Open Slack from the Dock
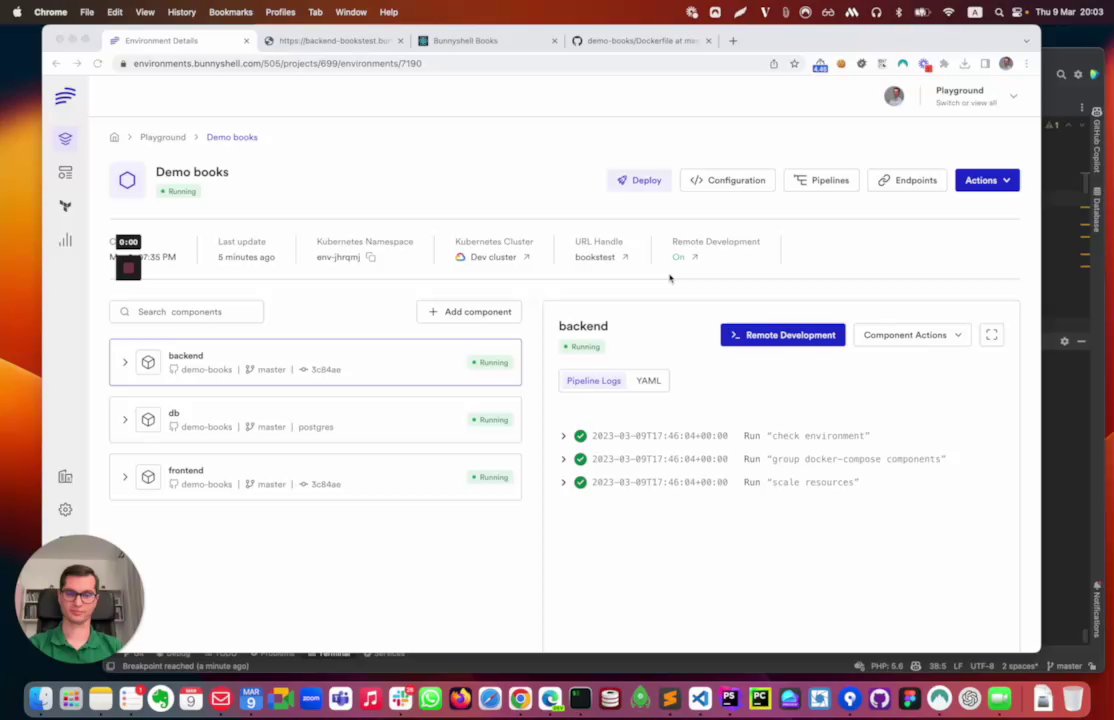The height and width of the screenshot is (720, 1114). [401, 699]
